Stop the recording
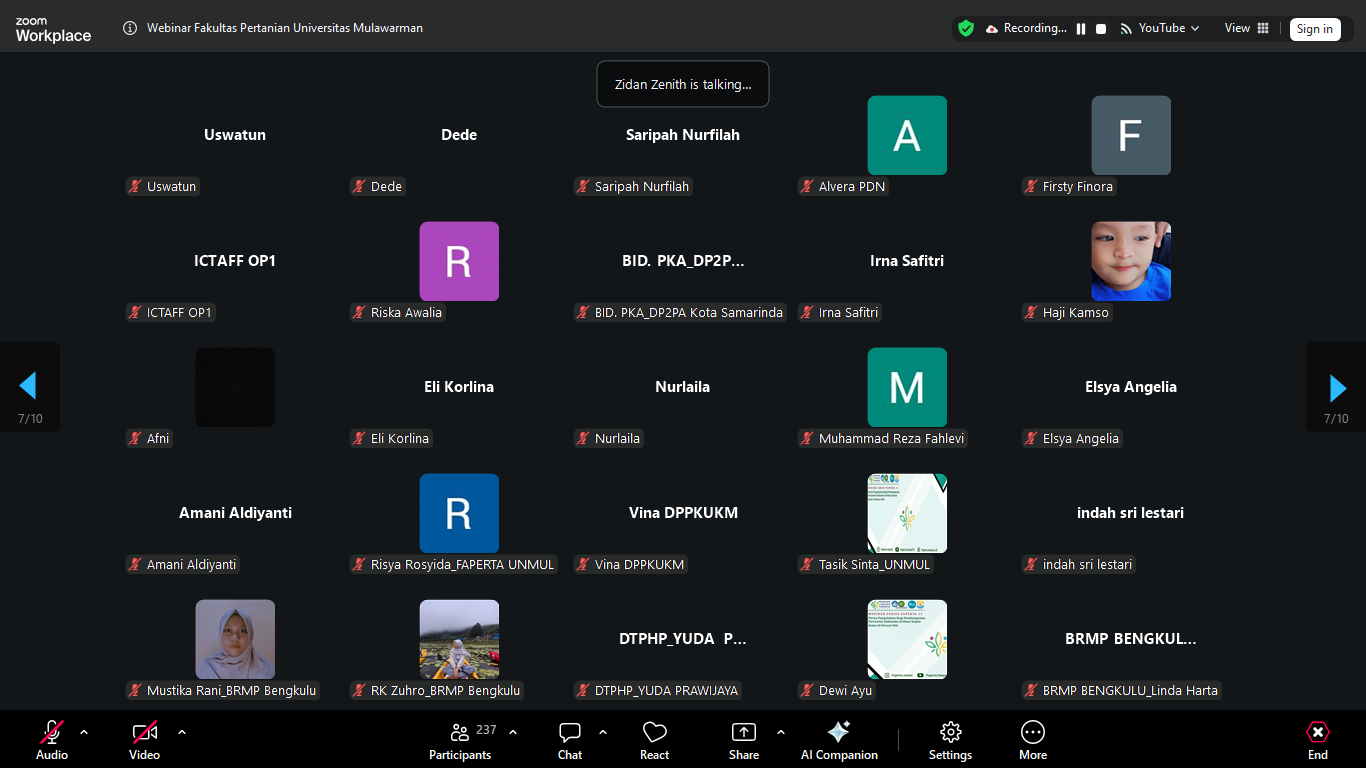This screenshot has width=1366, height=768. pyautogui.click(x=1101, y=29)
